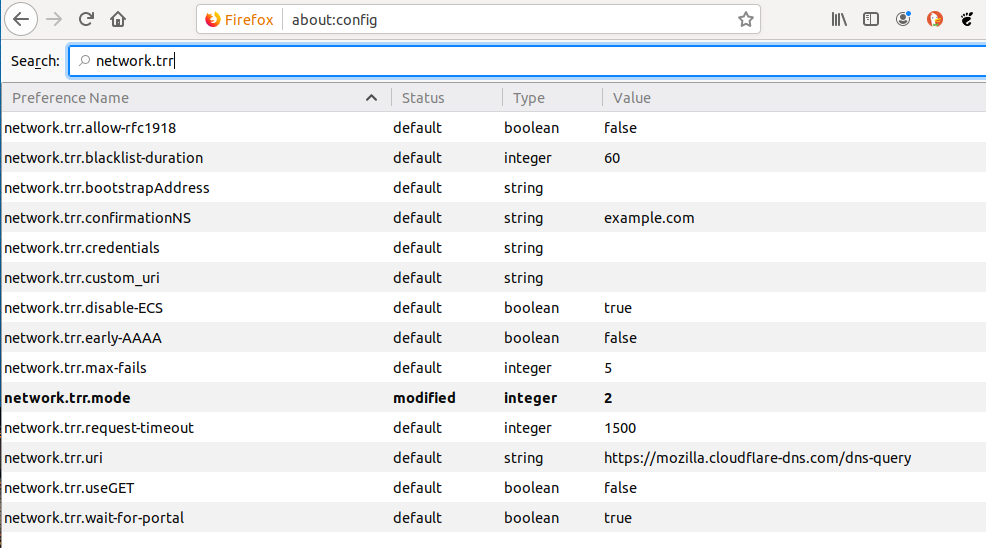Open the DuckDuckGo extension icon
Image resolution: width=986 pixels, height=548 pixels.
point(935,19)
